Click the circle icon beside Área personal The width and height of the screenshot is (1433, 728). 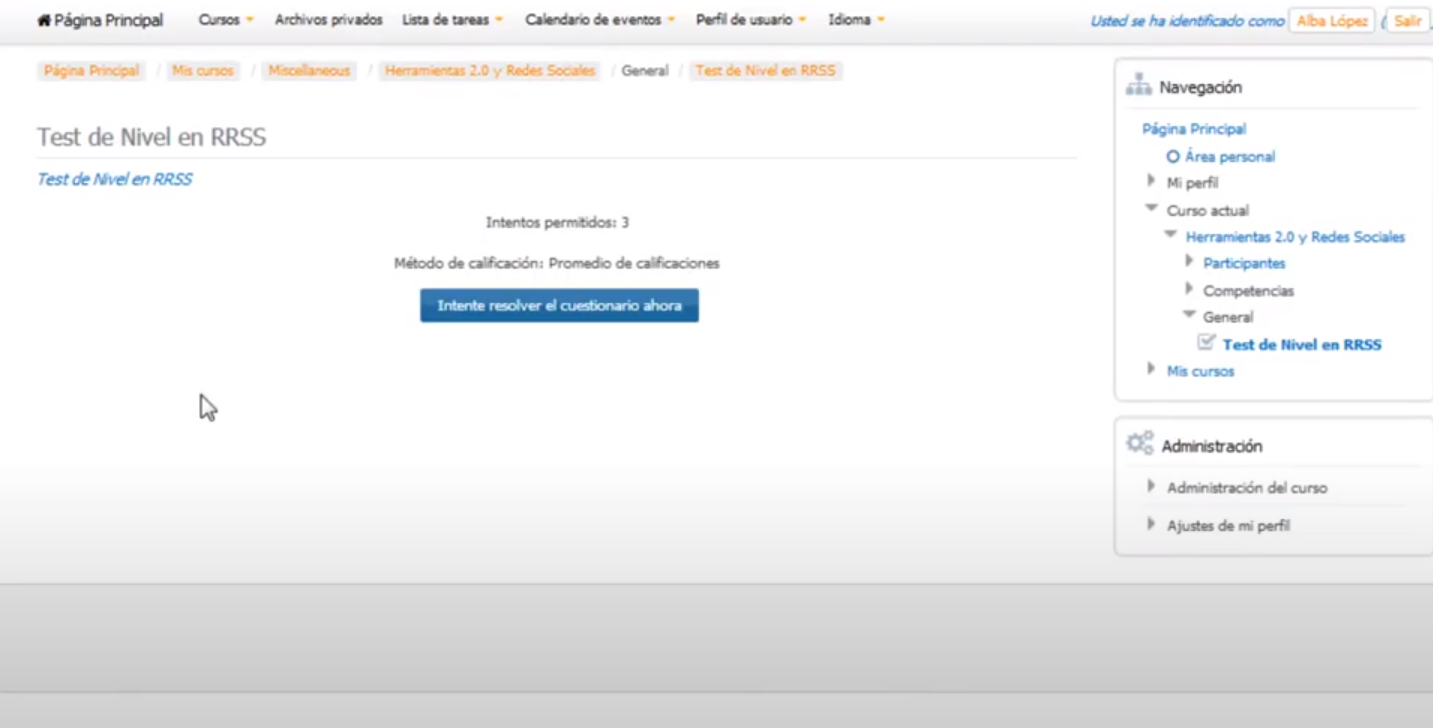[x=1173, y=157]
